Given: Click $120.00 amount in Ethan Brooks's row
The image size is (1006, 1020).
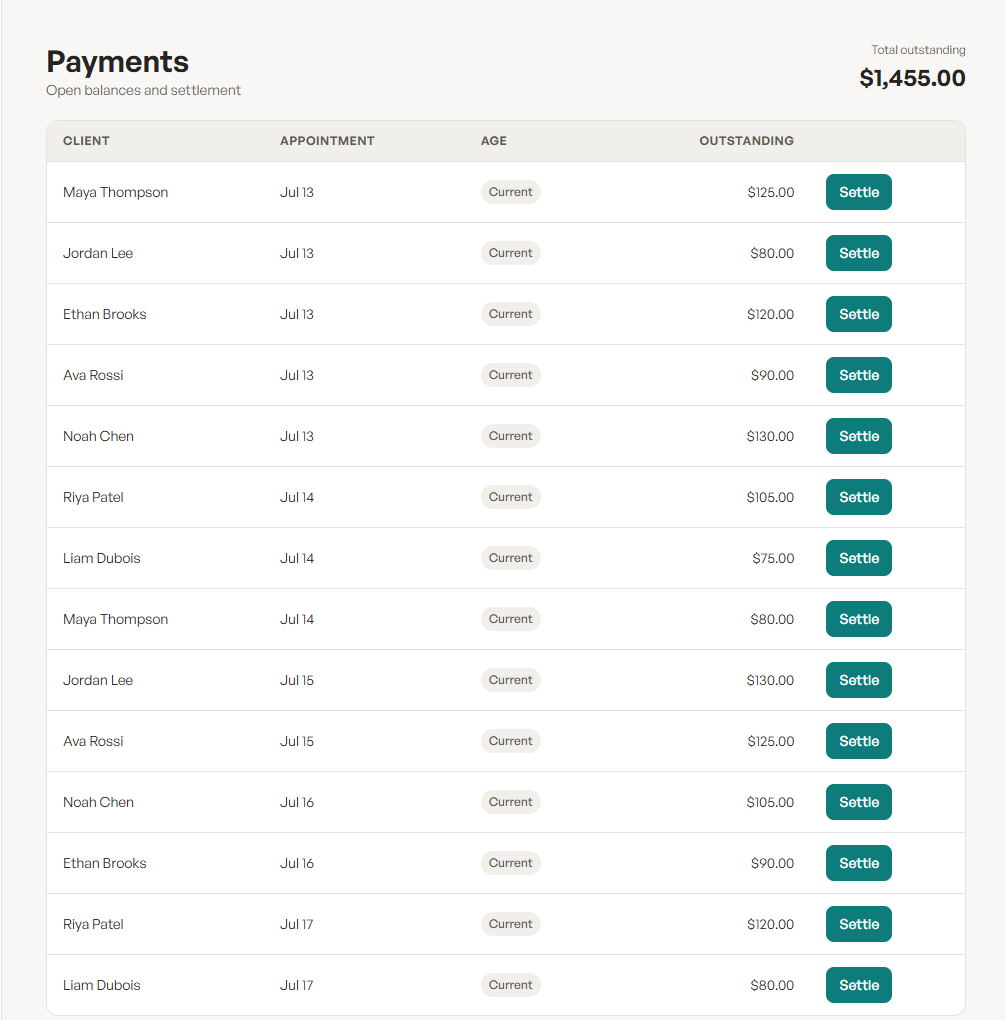Looking at the screenshot, I should [770, 314].
